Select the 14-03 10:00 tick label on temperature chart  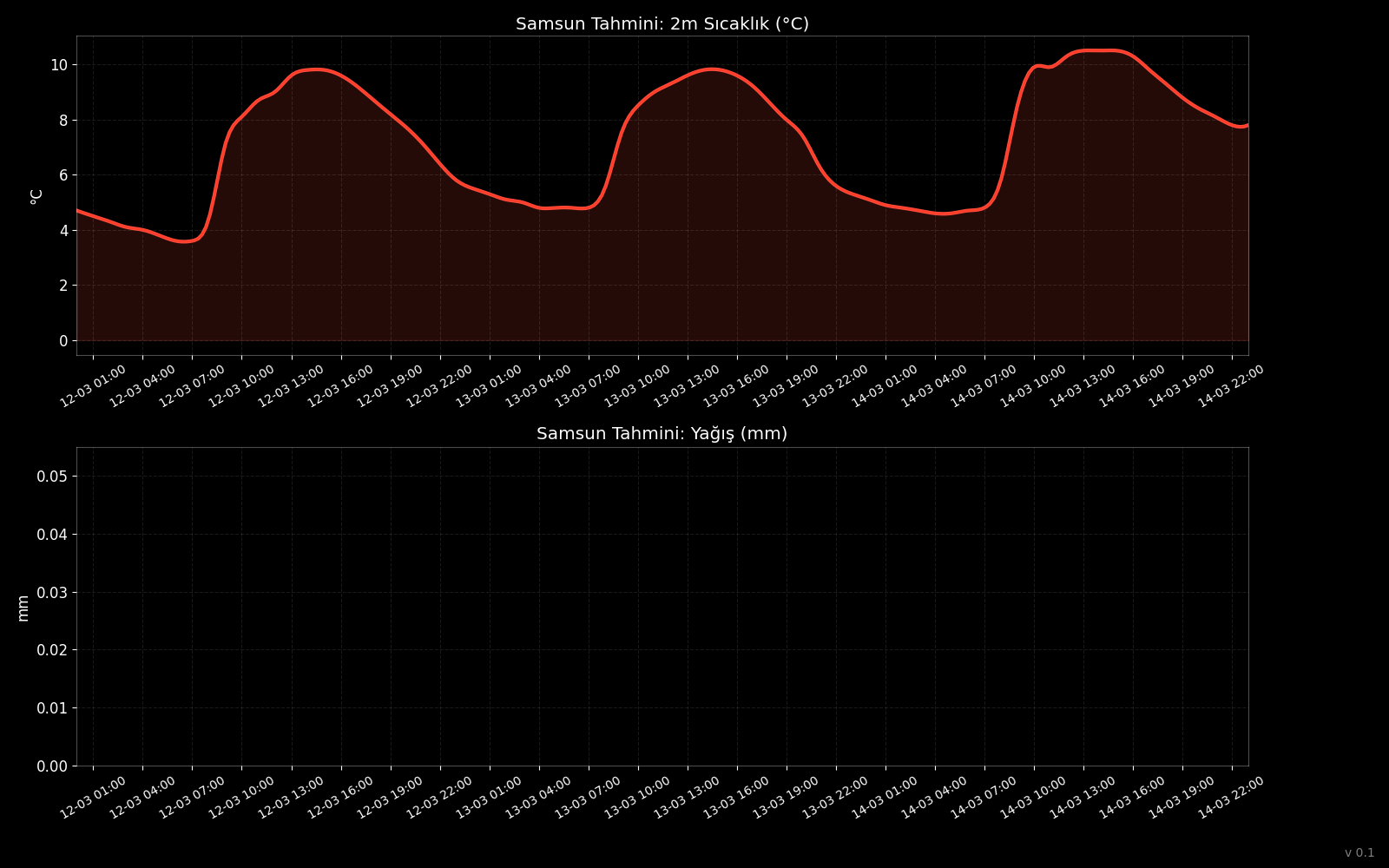1033,386
